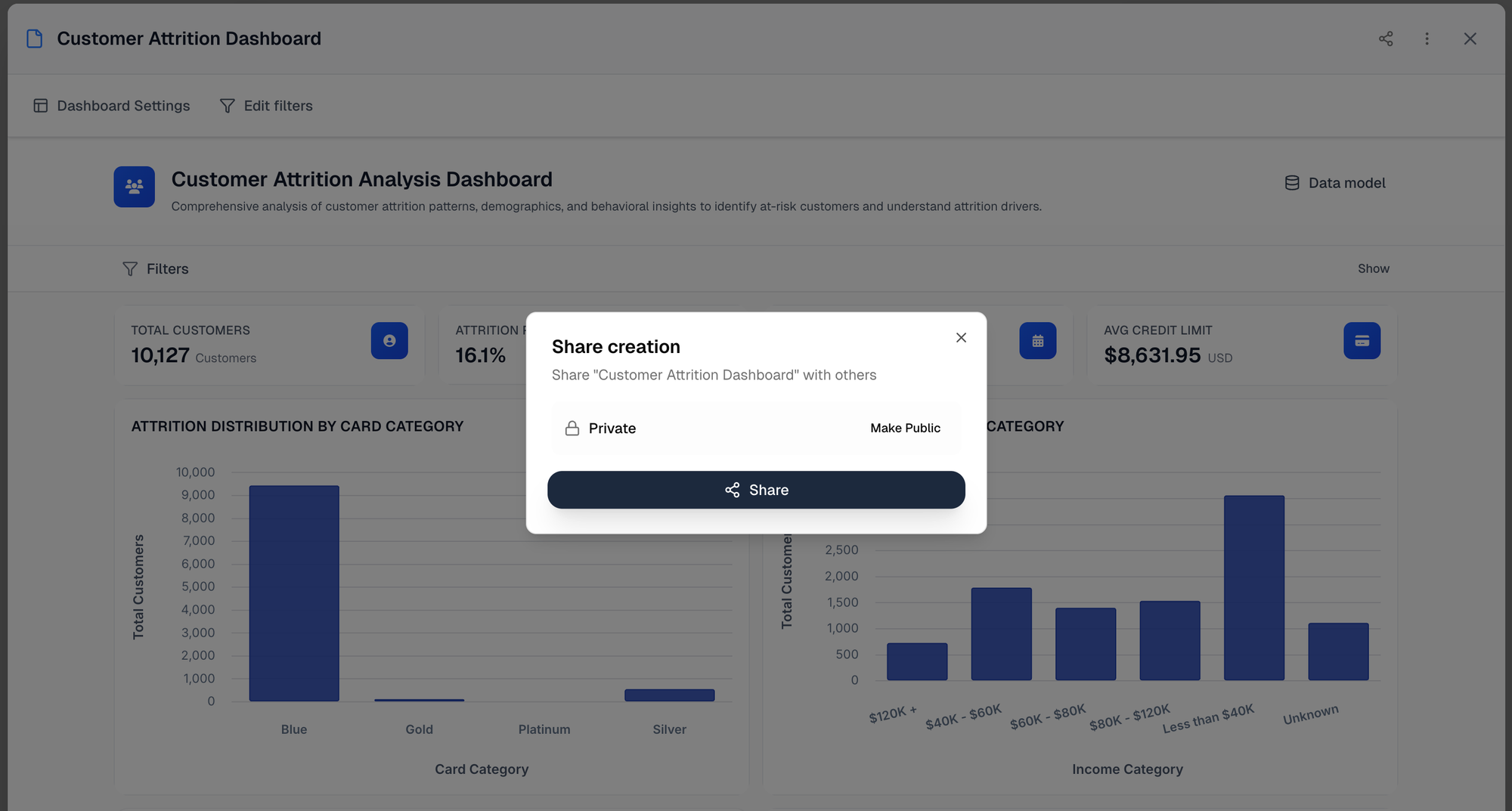Image resolution: width=1512 pixels, height=811 pixels.
Task: Open Edit filters
Action: [x=266, y=106]
